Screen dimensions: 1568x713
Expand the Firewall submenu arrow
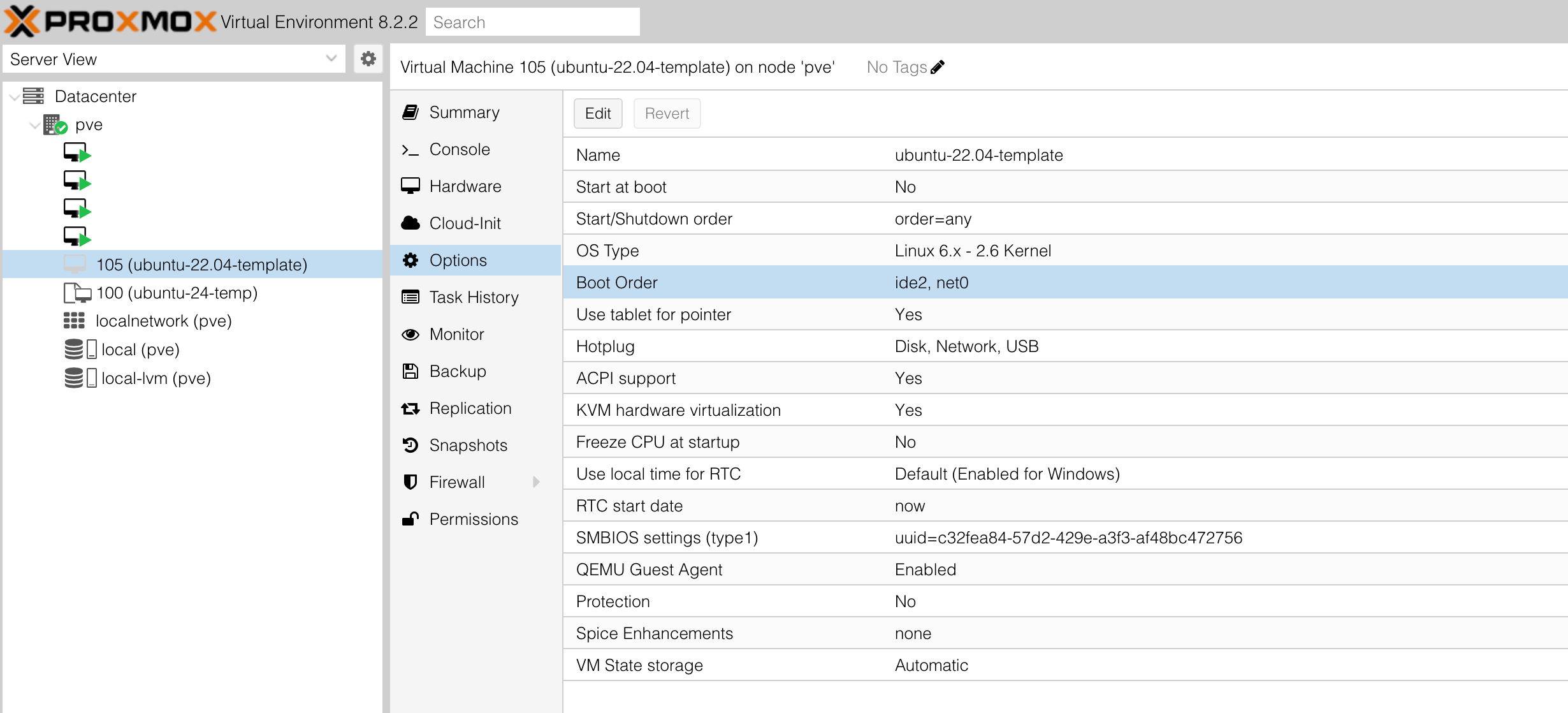pos(536,482)
